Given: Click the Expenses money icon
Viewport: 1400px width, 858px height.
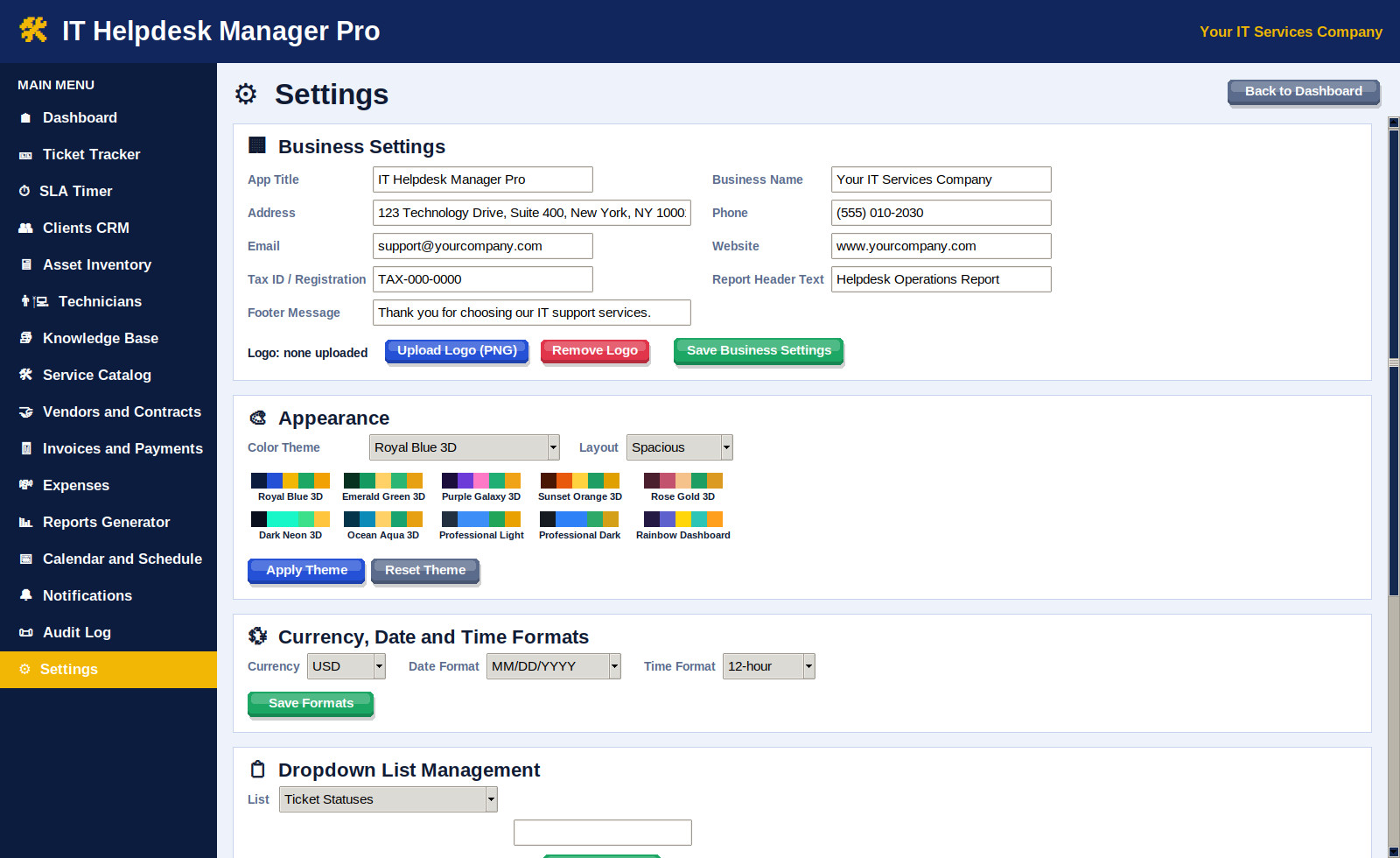Looking at the screenshot, I should tap(25, 485).
